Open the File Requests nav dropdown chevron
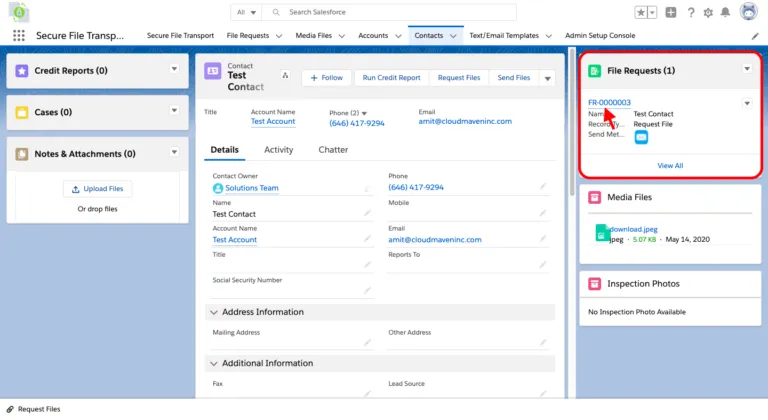 (x=279, y=36)
